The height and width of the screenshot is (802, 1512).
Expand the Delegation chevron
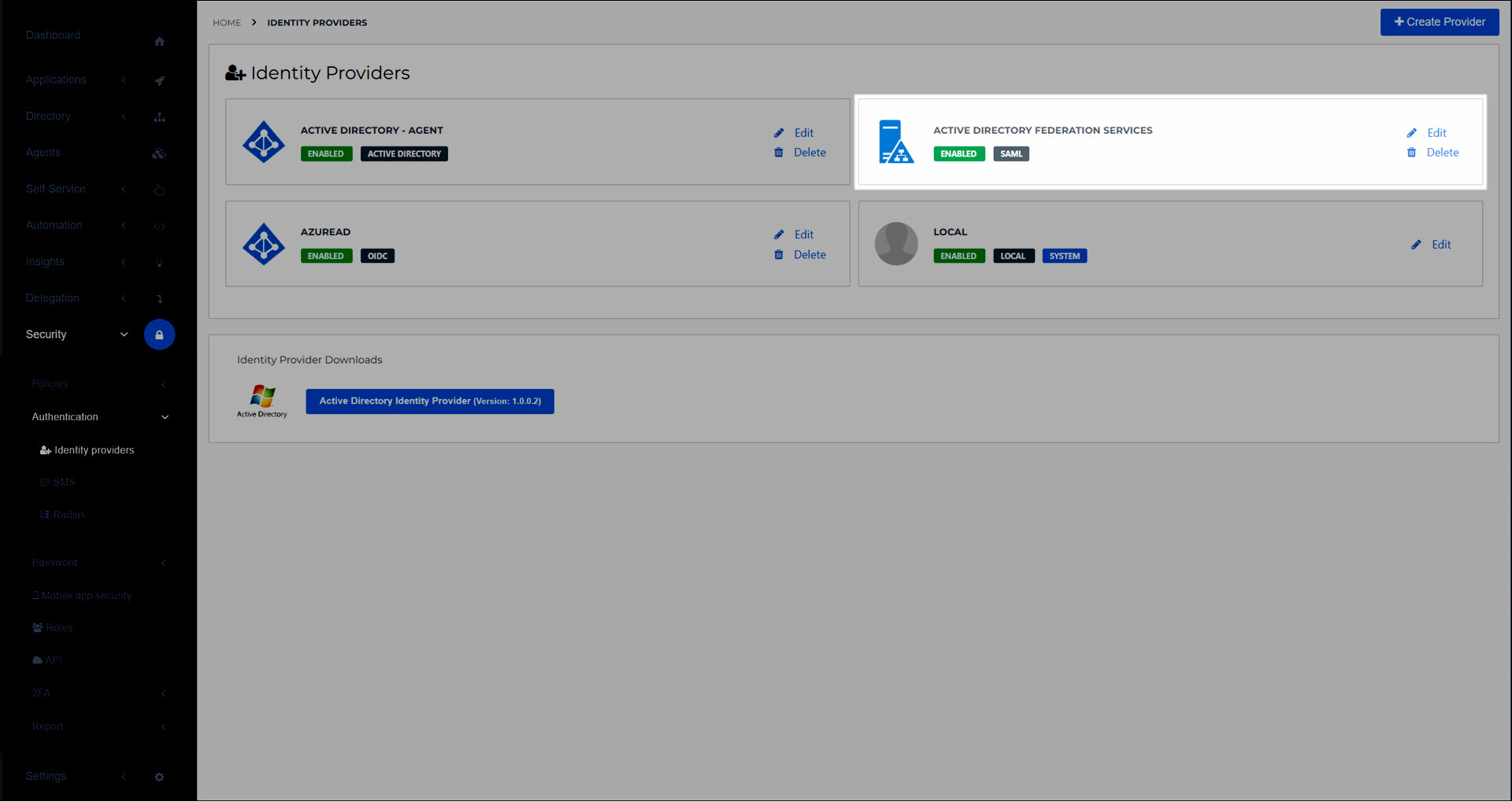pos(124,298)
